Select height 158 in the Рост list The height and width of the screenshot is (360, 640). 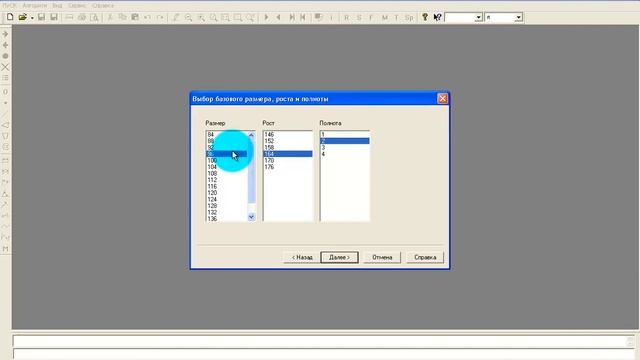288,147
